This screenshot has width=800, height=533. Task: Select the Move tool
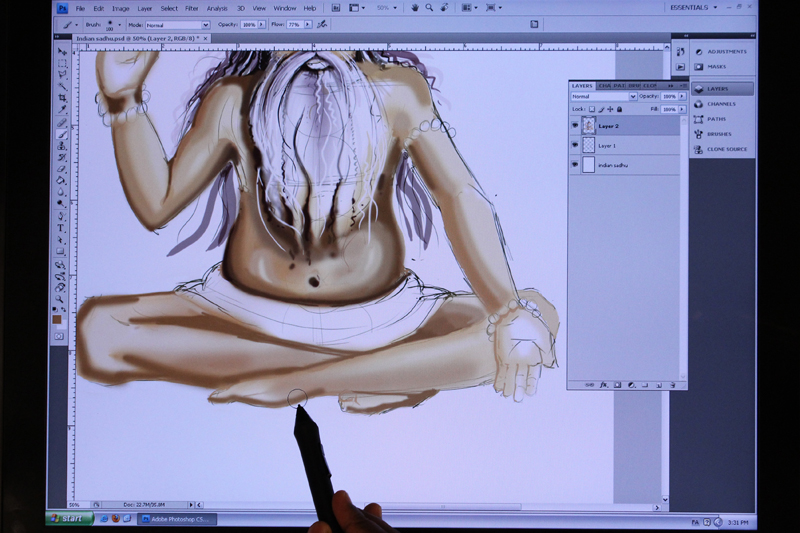click(x=61, y=51)
